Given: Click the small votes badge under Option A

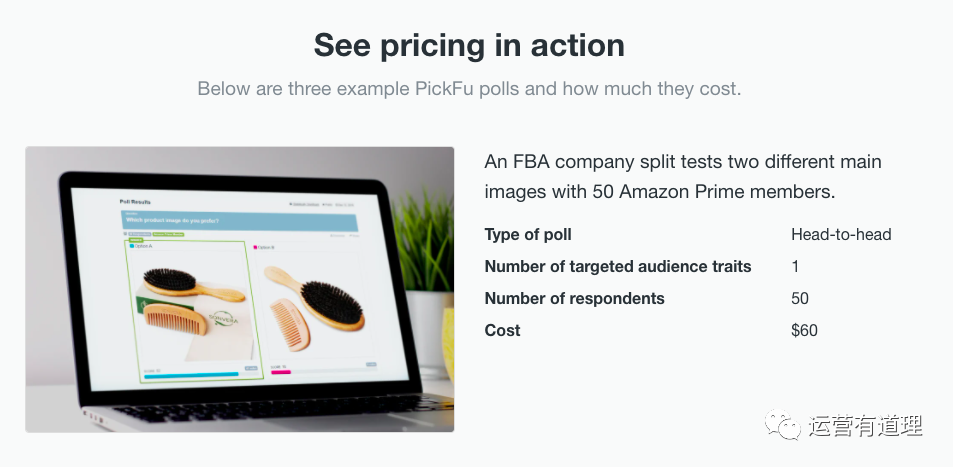Looking at the screenshot, I should pyautogui.click(x=251, y=368).
